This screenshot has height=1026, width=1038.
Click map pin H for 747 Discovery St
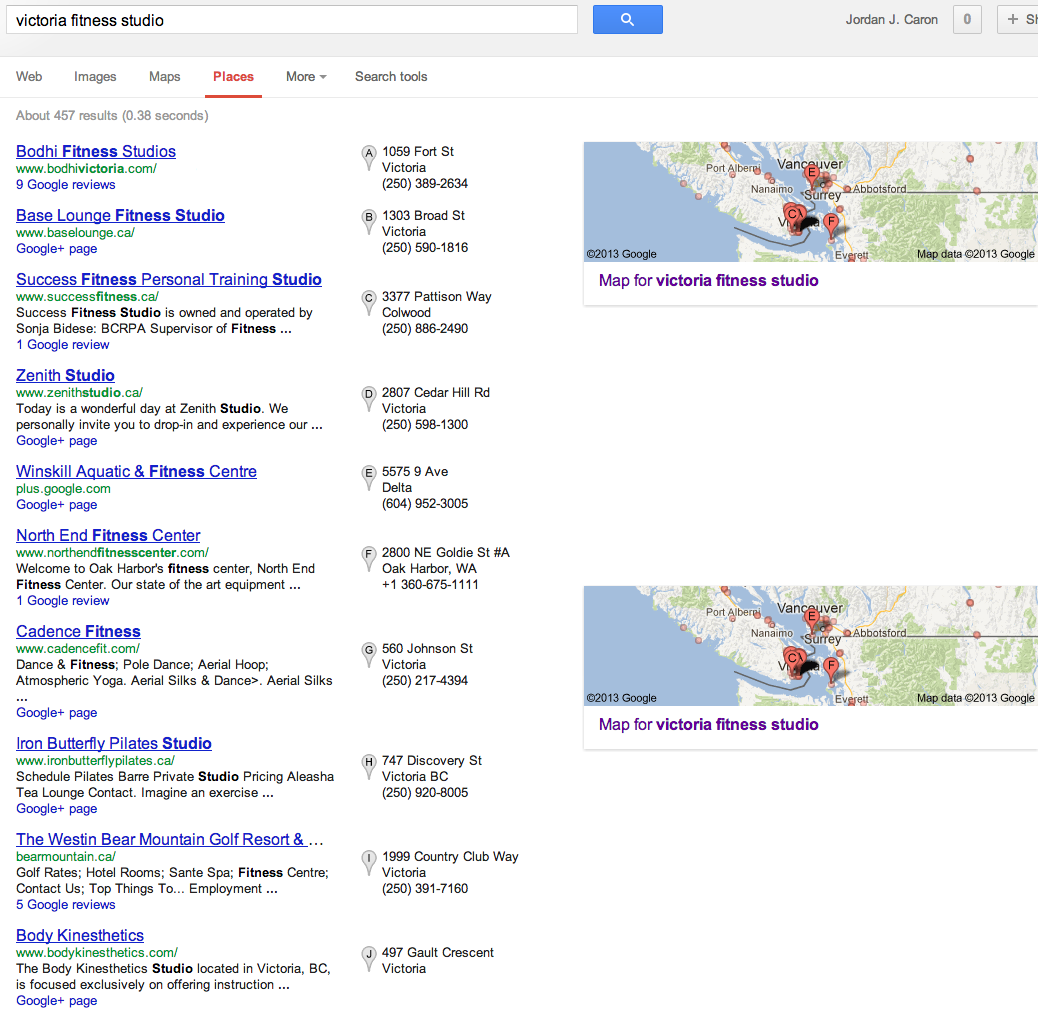[x=369, y=767]
